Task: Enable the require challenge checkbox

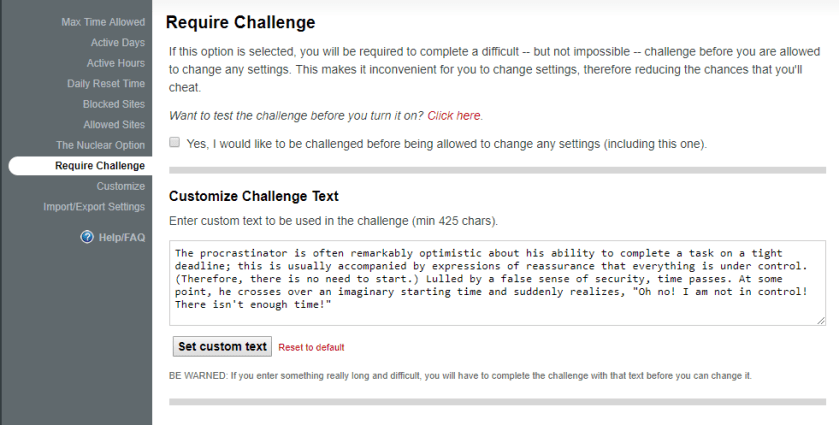Action: coord(175,143)
